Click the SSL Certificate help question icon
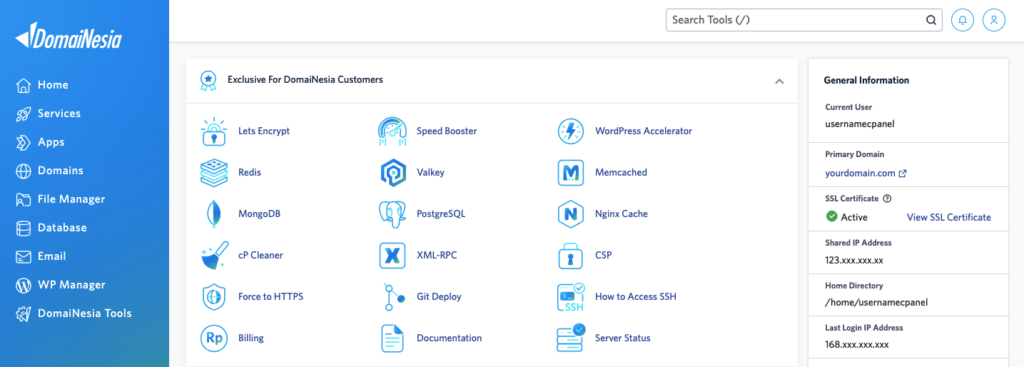The height and width of the screenshot is (367, 1024). pyautogui.click(x=887, y=199)
